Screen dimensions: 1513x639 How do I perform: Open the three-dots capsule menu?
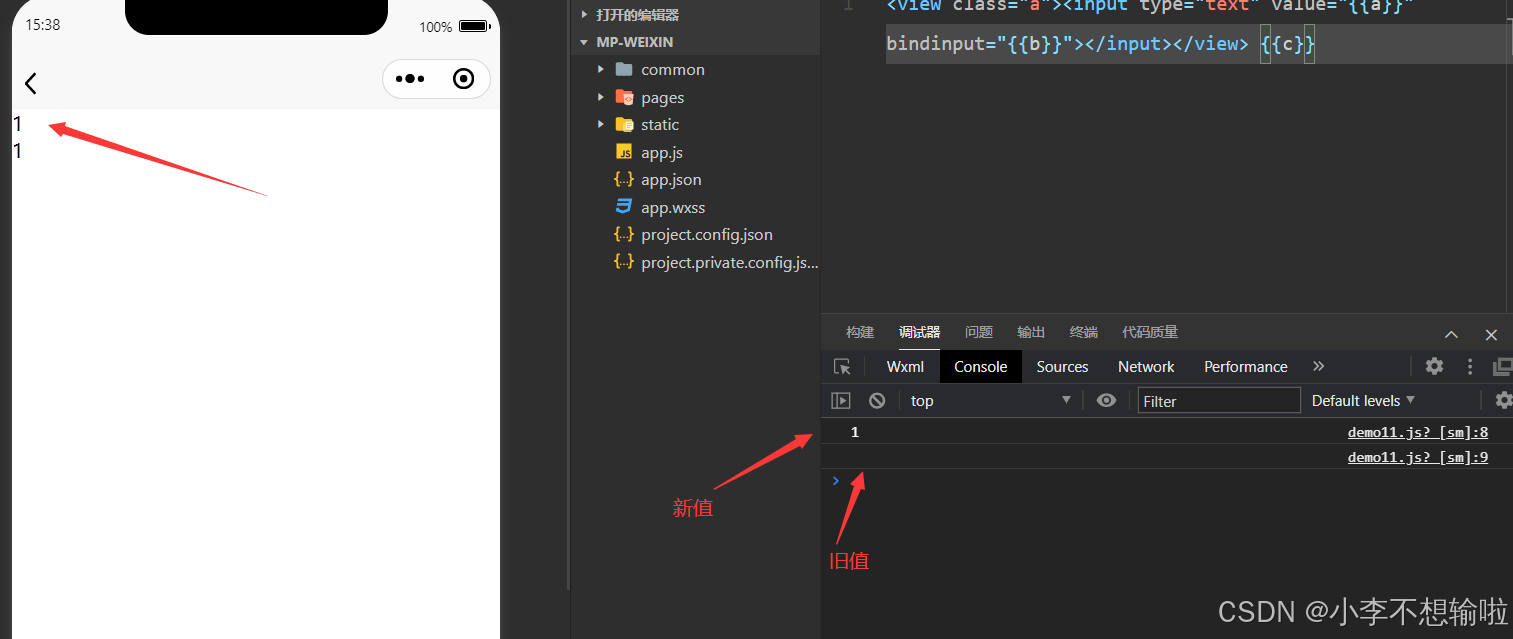point(410,79)
